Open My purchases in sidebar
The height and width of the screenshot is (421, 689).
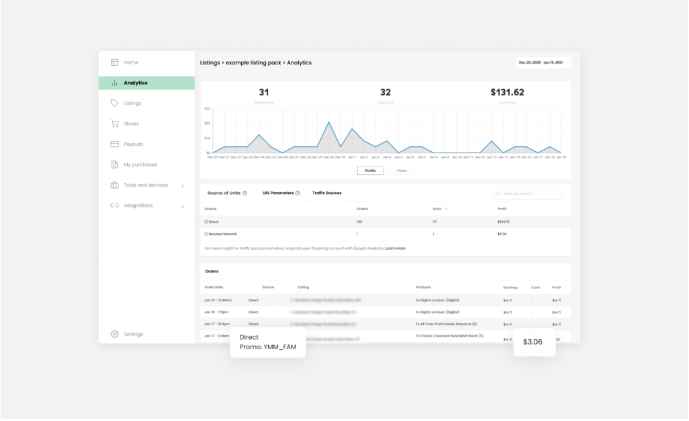point(140,165)
